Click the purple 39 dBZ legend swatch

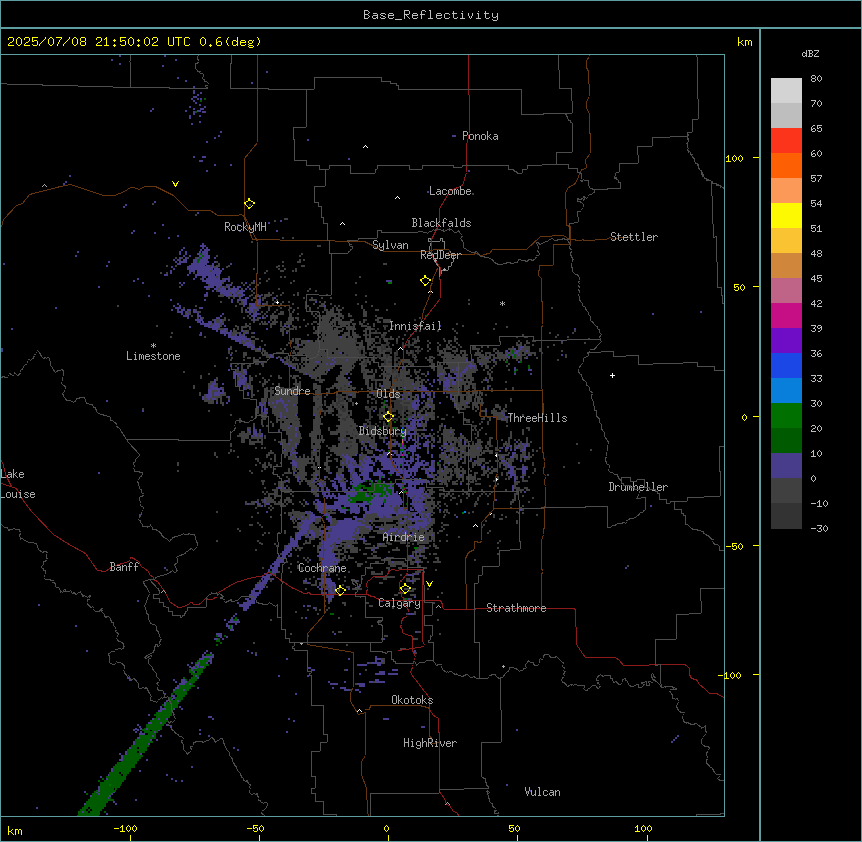coord(786,340)
